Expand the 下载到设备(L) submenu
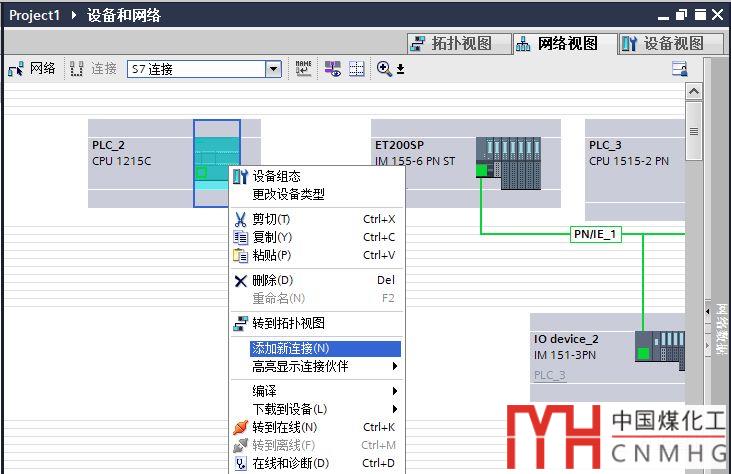 (x=317, y=409)
